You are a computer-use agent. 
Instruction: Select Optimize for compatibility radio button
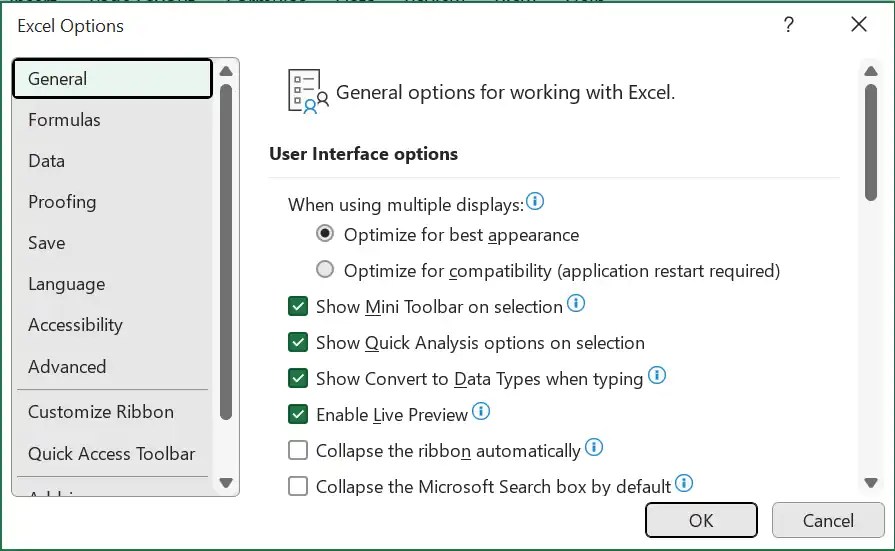325,270
